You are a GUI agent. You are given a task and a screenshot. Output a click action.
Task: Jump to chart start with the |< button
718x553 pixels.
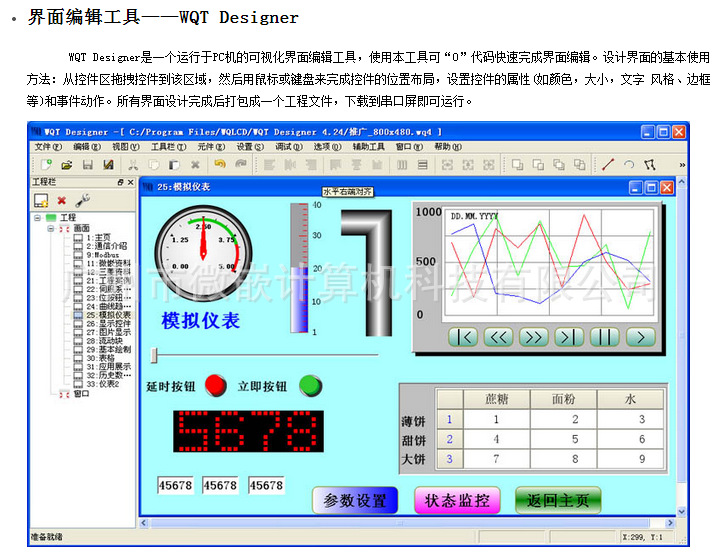tap(464, 337)
